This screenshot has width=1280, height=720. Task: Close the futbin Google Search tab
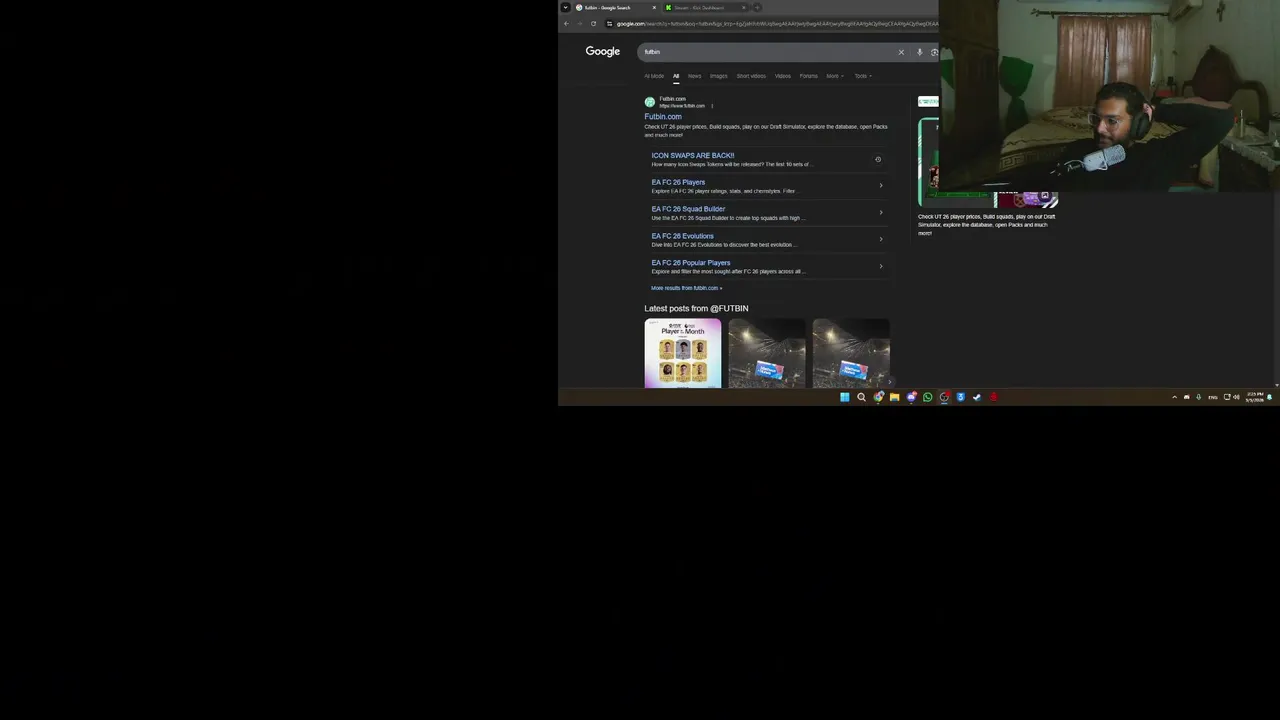coord(654,7)
